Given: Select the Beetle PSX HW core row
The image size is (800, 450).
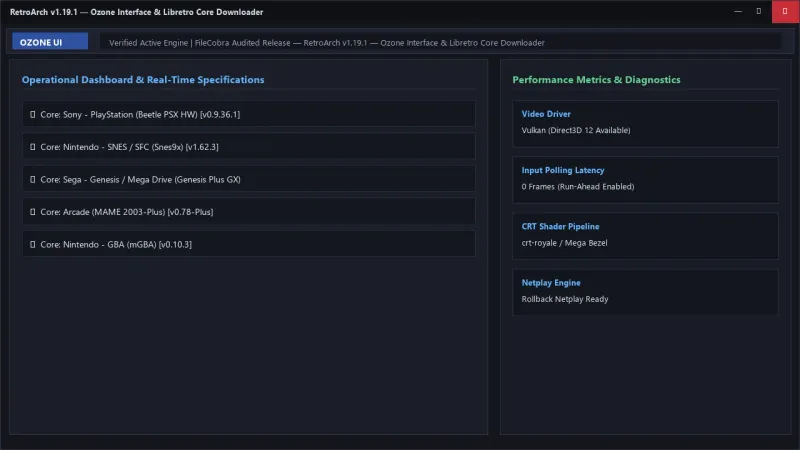Looking at the screenshot, I should click(249, 114).
